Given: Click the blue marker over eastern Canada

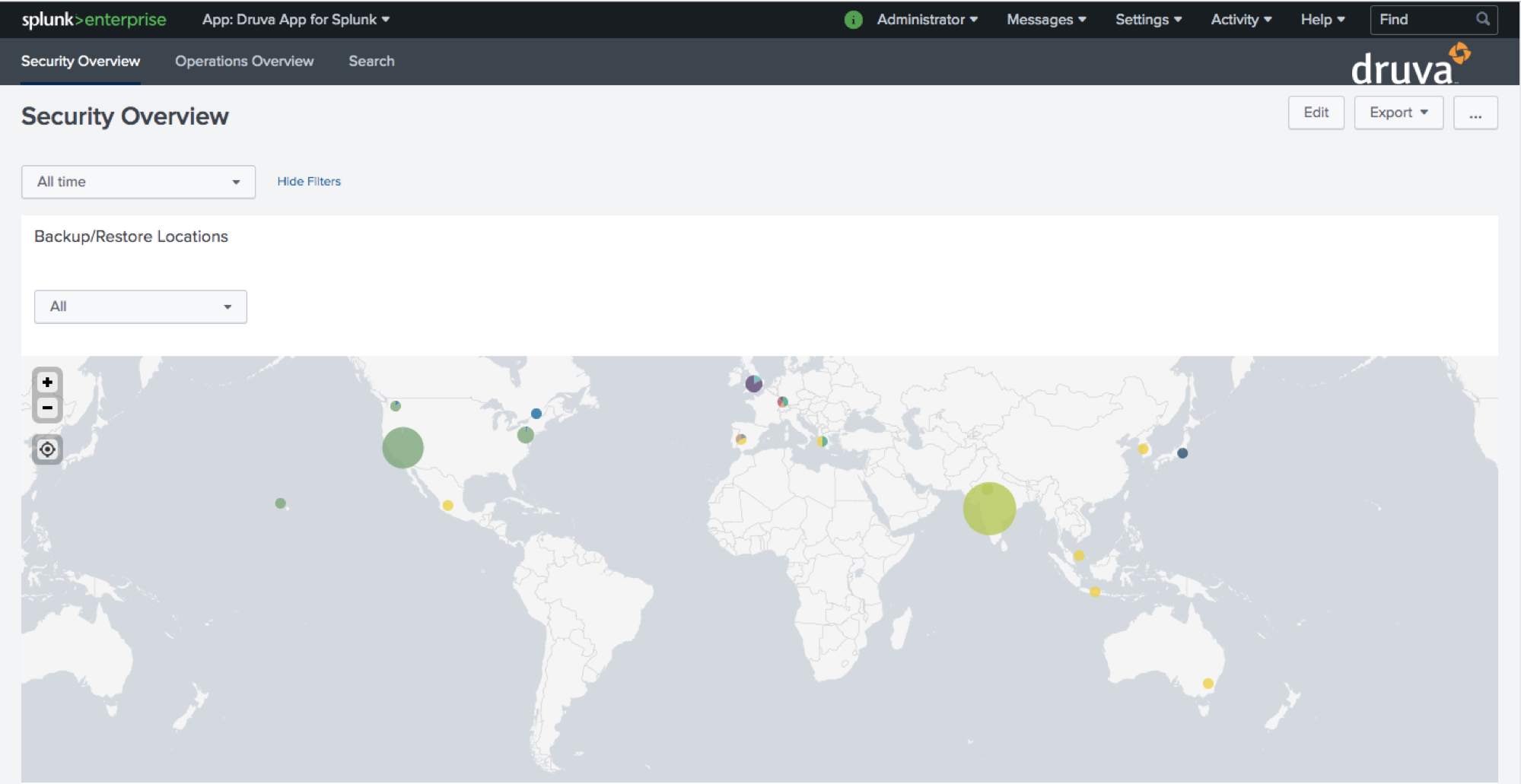Looking at the screenshot, I should coord(536,414).
